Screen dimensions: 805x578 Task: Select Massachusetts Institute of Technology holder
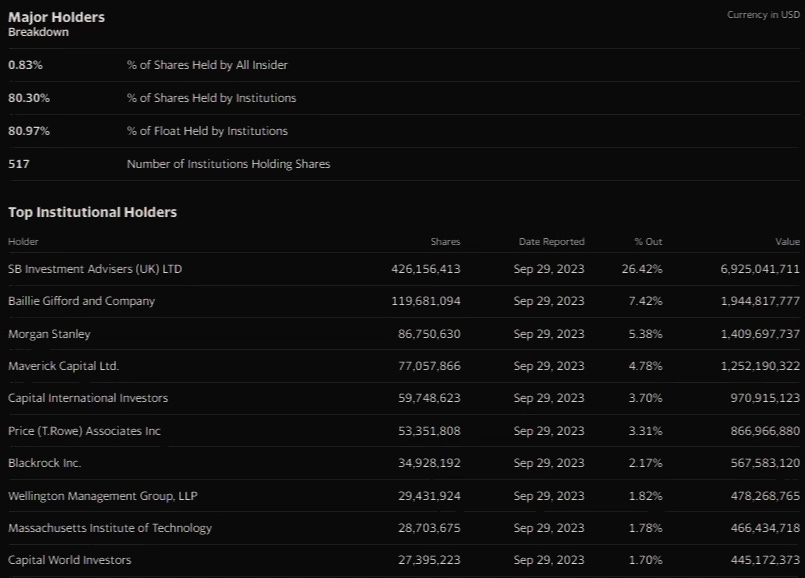pyautogui.click(x=110, y=528)
